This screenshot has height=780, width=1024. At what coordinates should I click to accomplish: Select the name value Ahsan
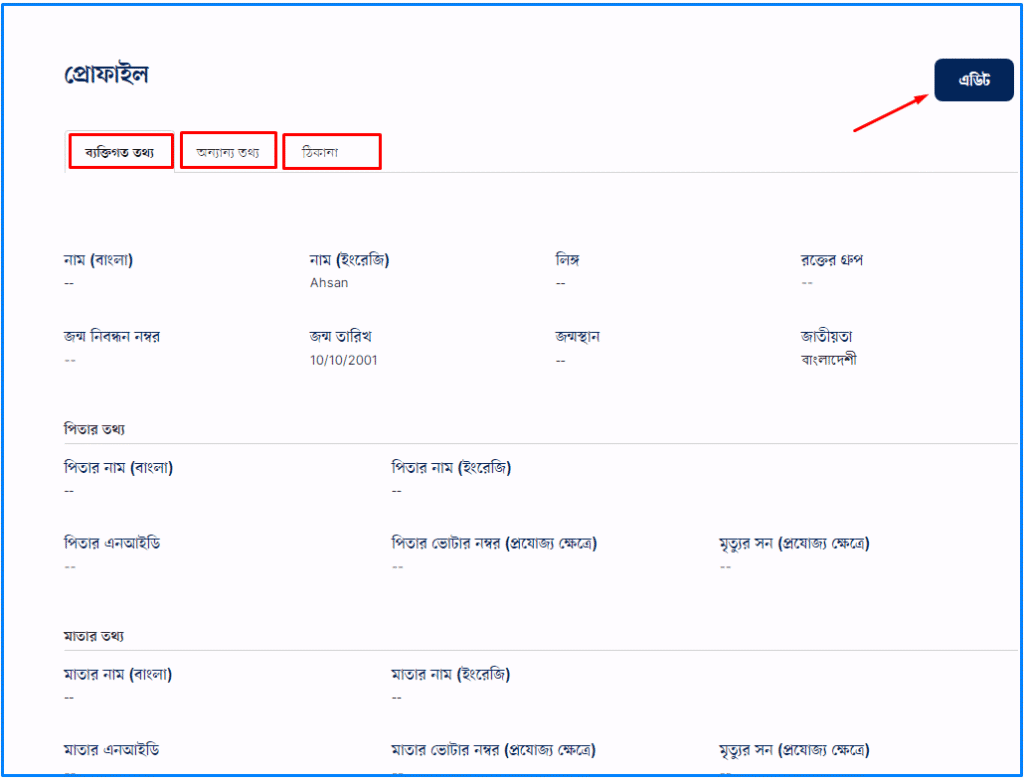pyautogui.click(x=329, y=283)
